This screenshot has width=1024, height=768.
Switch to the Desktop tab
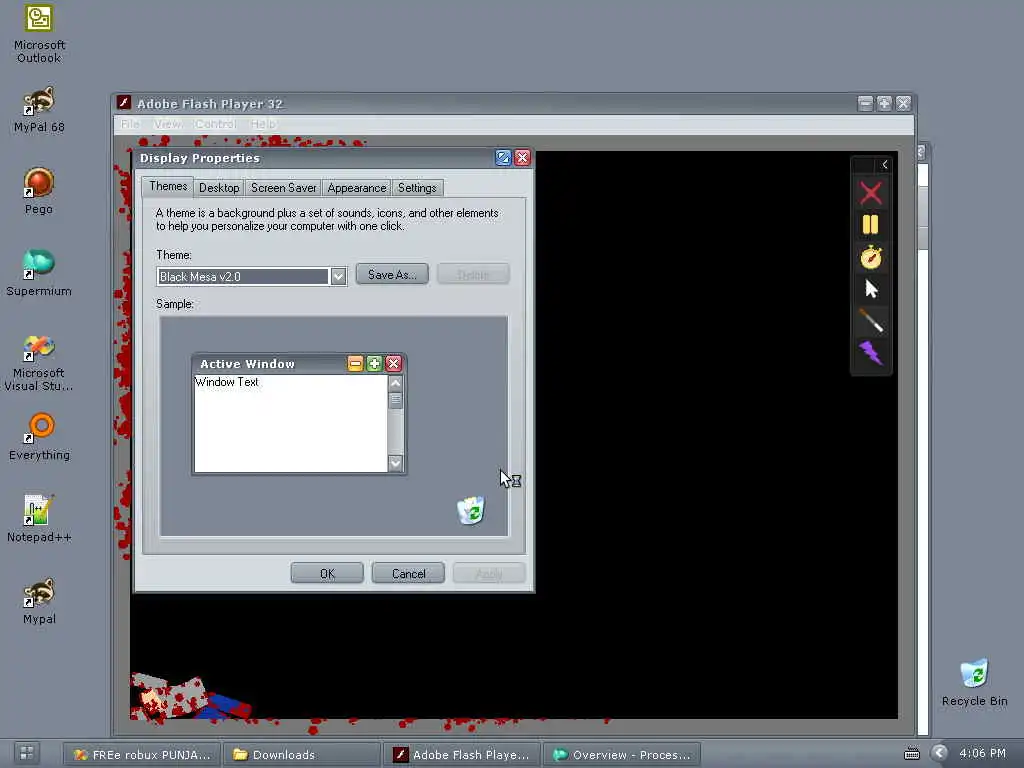[219, 188]
